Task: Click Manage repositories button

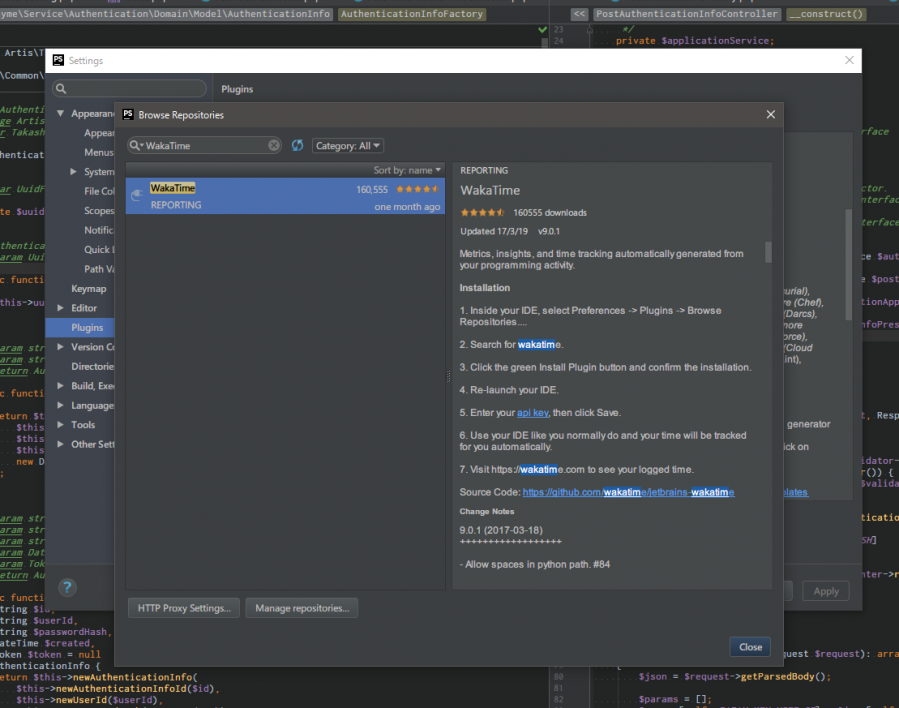Action: click(x=302, y=608)
